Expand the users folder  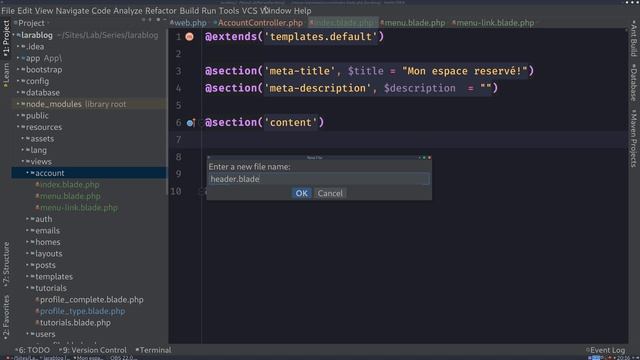27,334
